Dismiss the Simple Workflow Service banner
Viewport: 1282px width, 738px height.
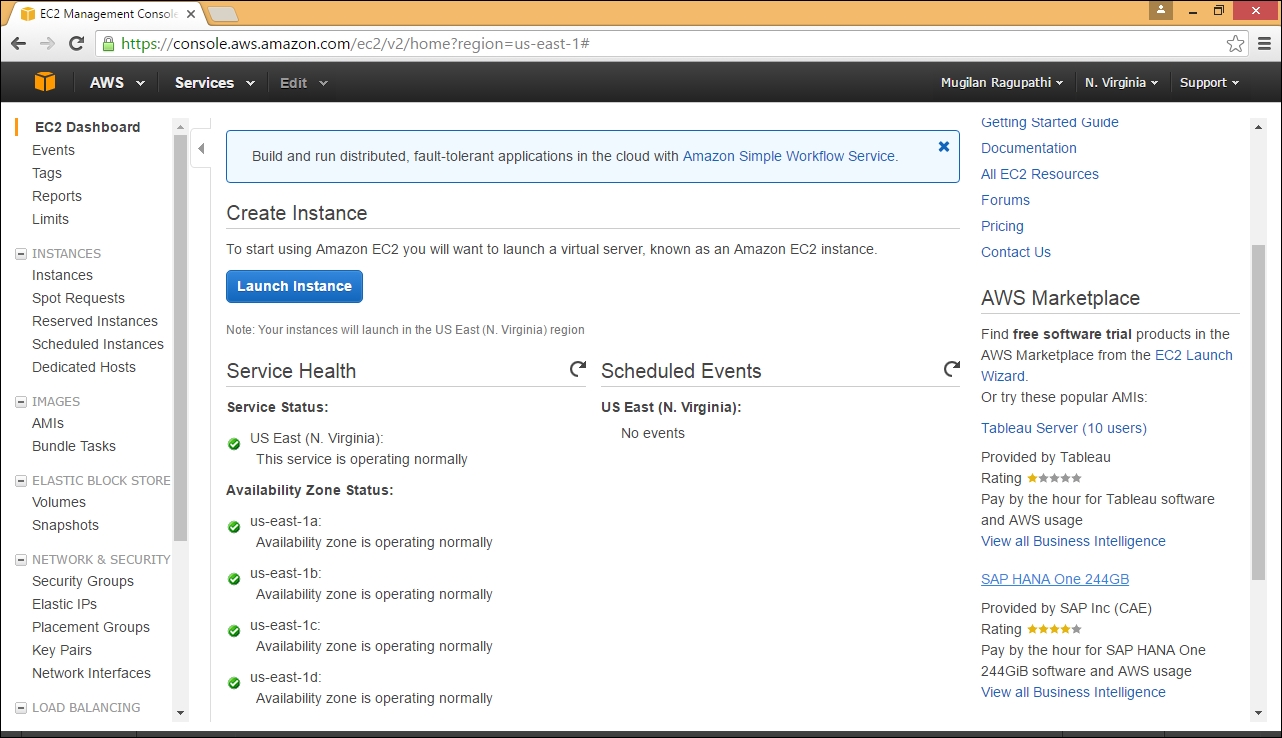[x=944, y=146]
